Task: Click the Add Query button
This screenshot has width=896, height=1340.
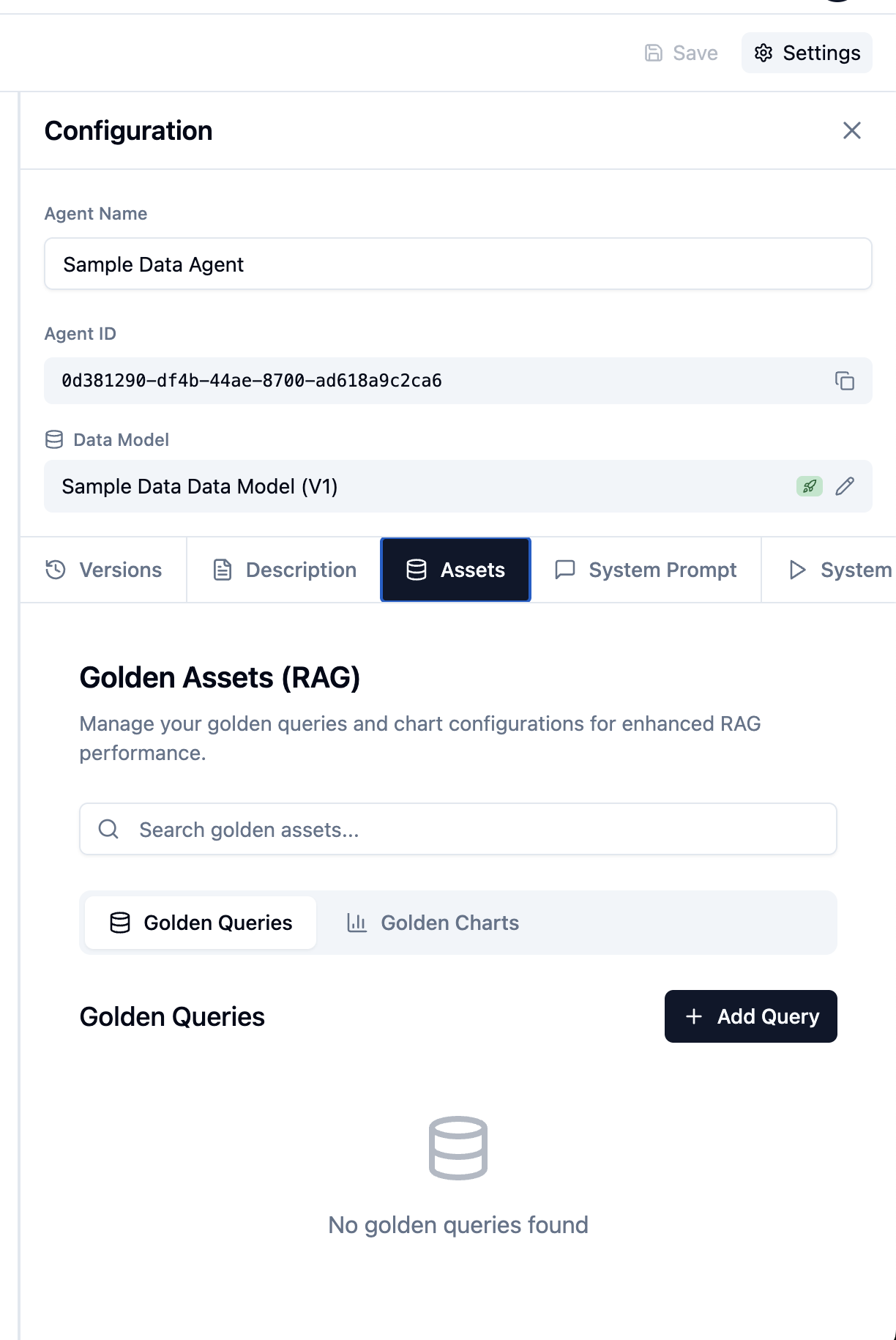Action: click(x=750, y=1016)
